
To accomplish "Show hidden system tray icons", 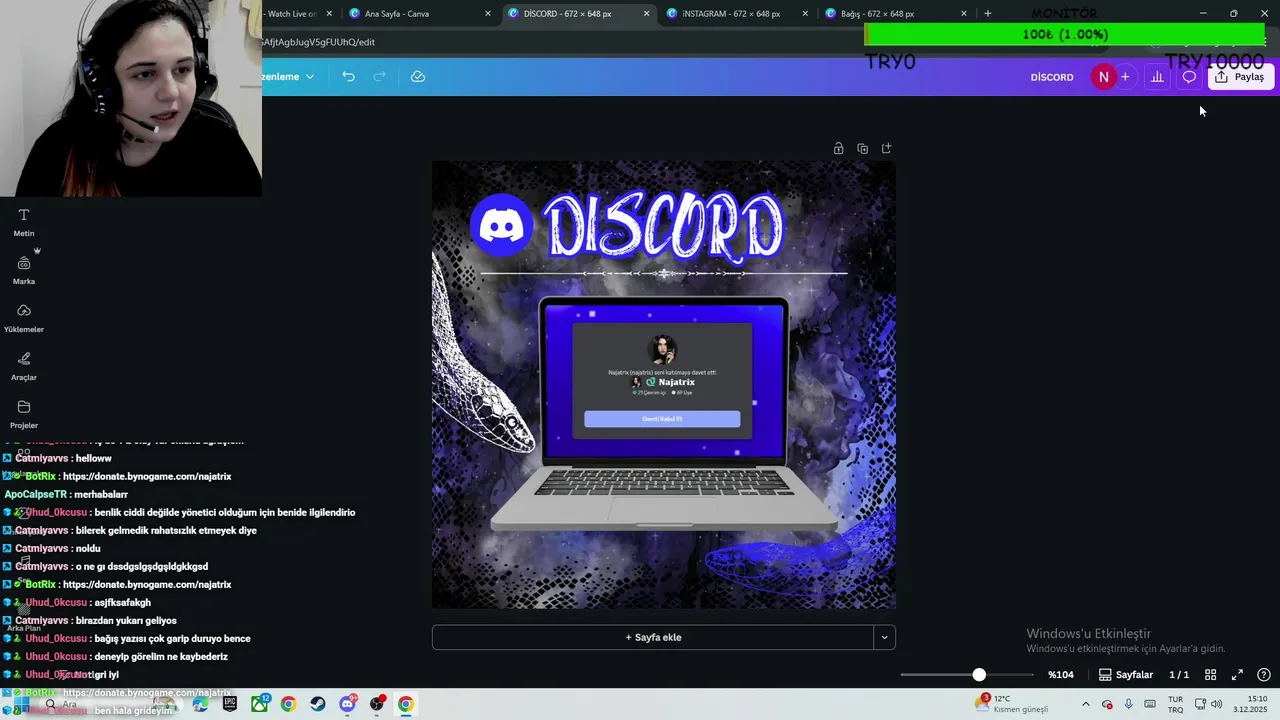I will (x=1086, y=704).
